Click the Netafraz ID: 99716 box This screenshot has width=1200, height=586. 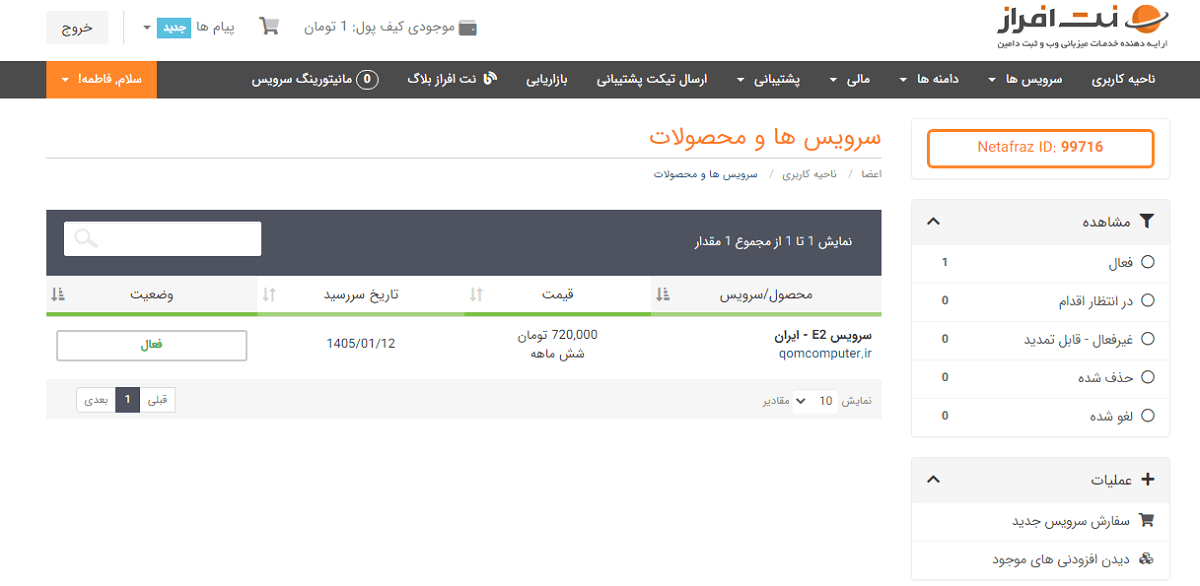pos(1040,148)
